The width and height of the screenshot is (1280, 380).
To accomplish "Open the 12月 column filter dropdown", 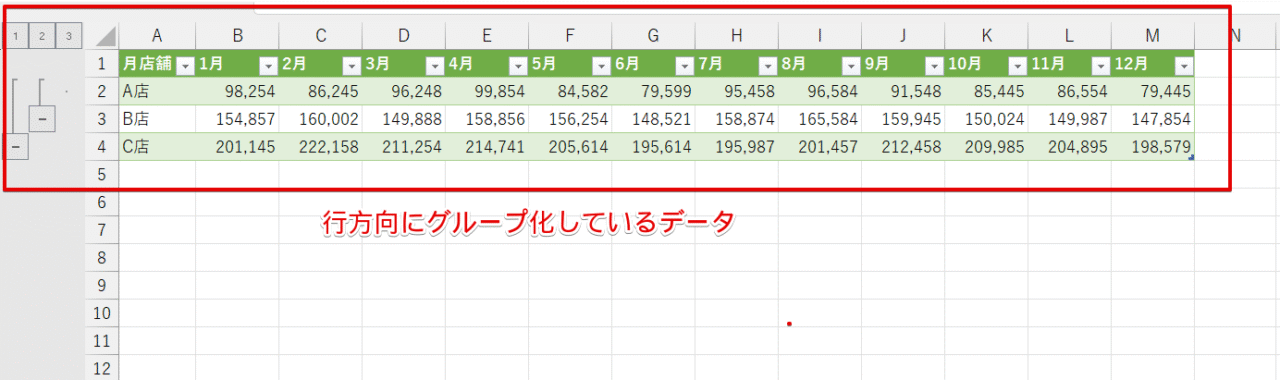I will point(1183,66).
